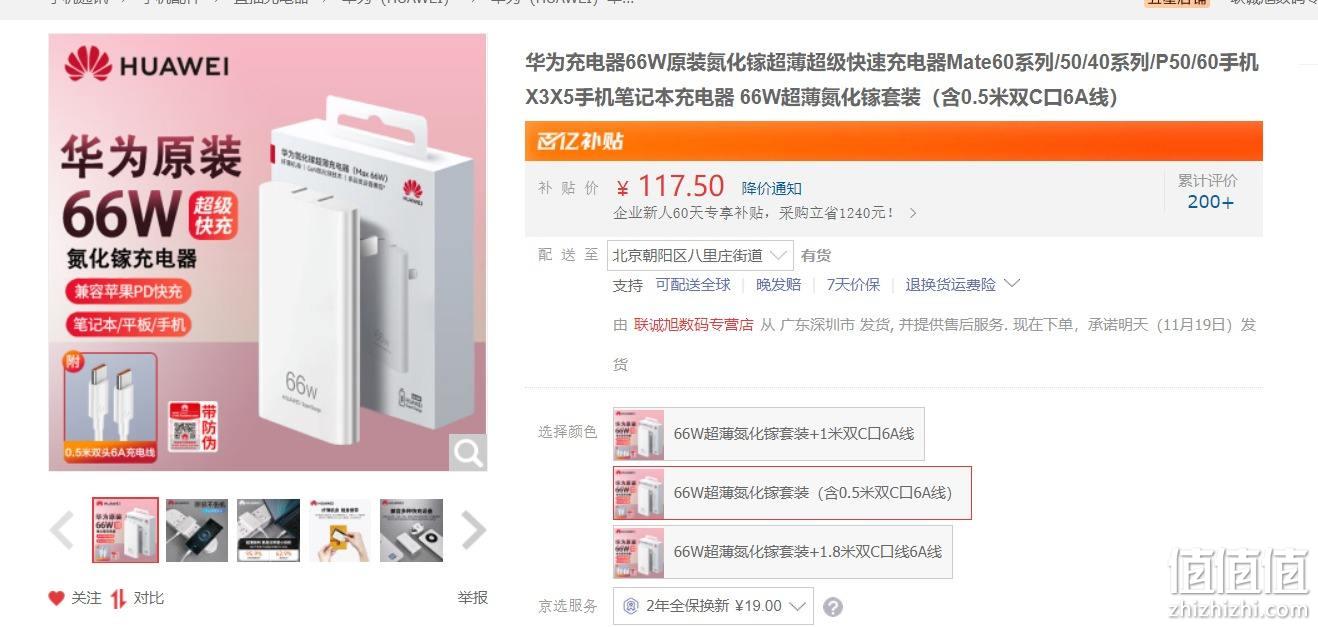Click the 降价通知 price alert link
1318x627 pixels.
772,188
